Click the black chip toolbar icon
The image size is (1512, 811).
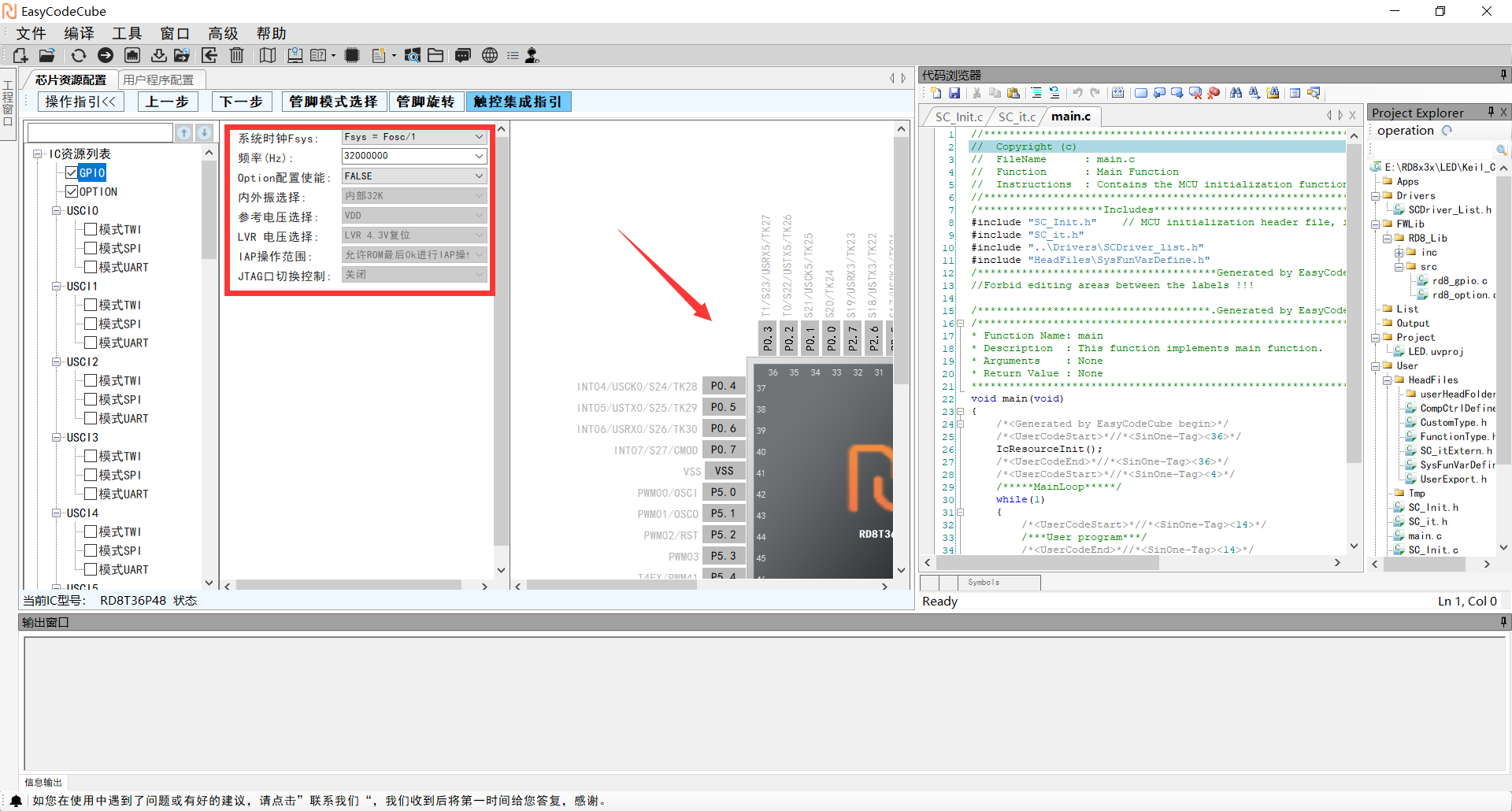[352, 55]
